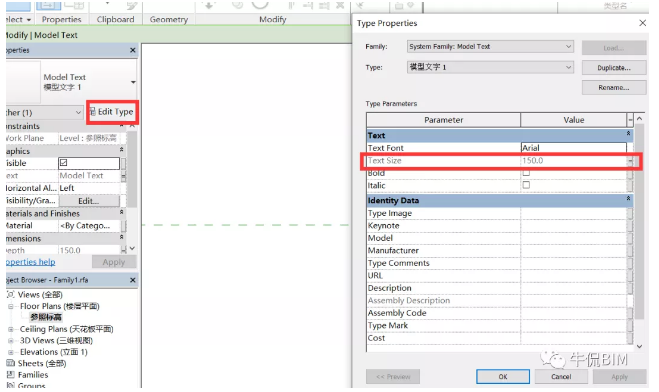
Task: Close the Properties palette
Action: (133, 50)
